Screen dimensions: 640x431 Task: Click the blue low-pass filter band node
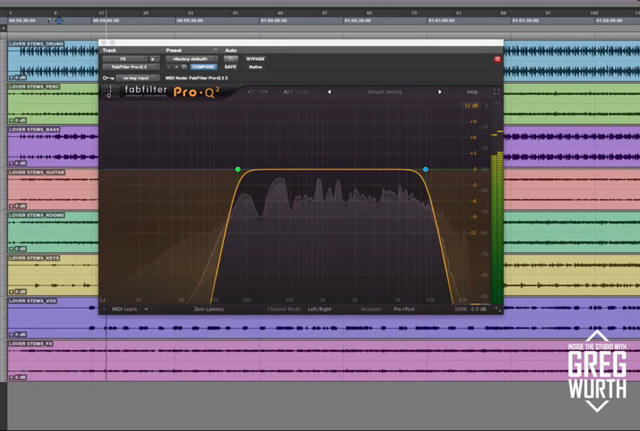[x=425, y=169]
